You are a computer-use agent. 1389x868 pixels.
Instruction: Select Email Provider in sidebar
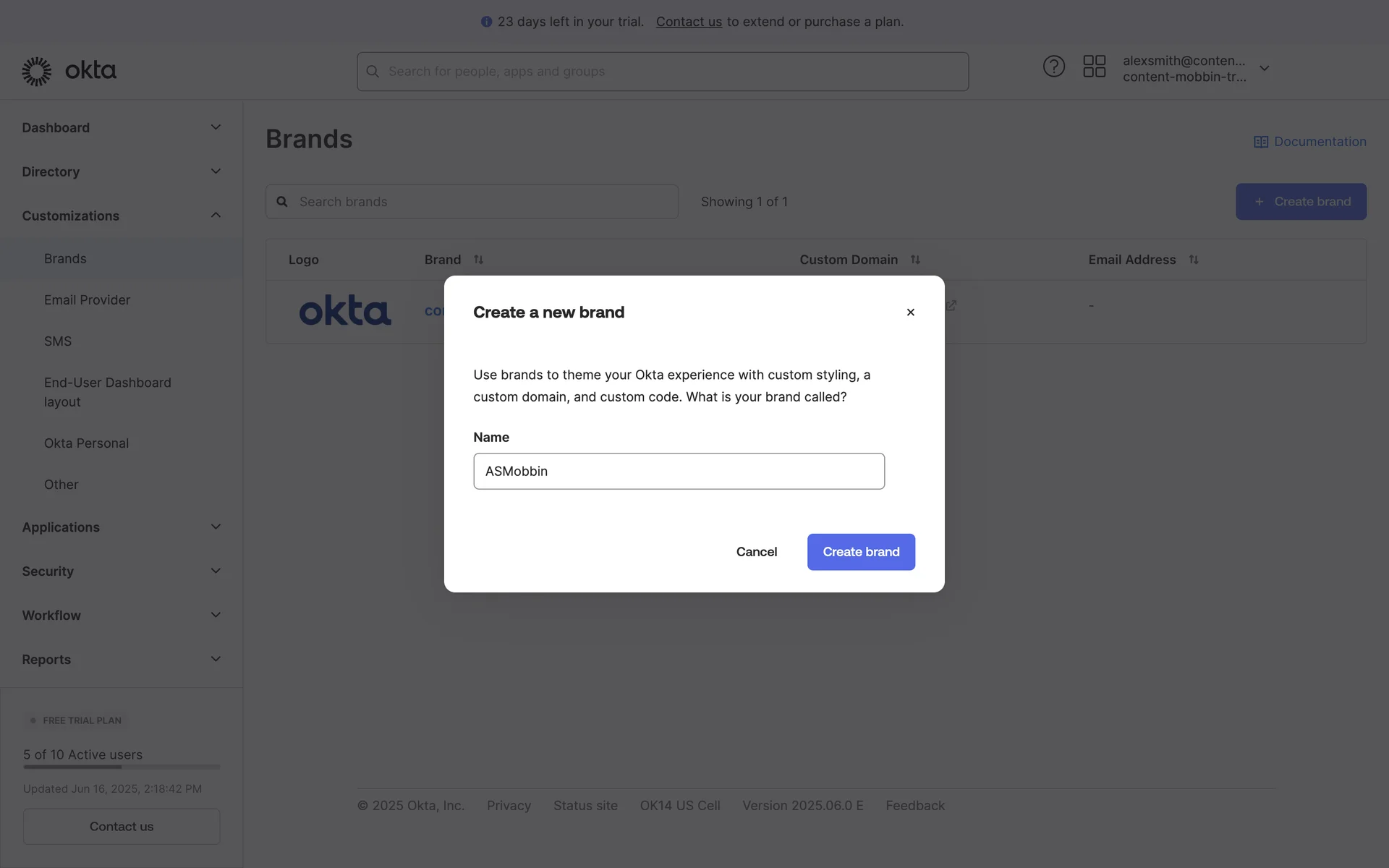tap(87, 300)
